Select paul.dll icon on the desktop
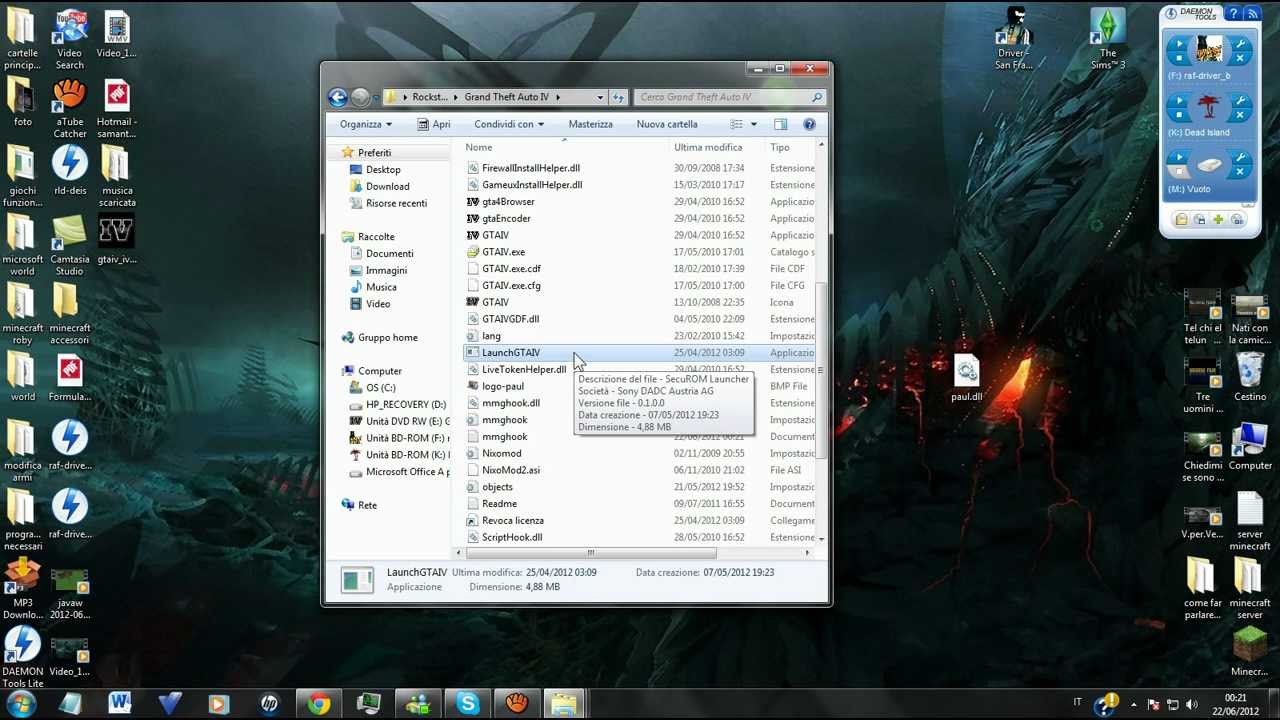Image resolution: width=1280 pixels, height=720 pixels. (966, 379)
